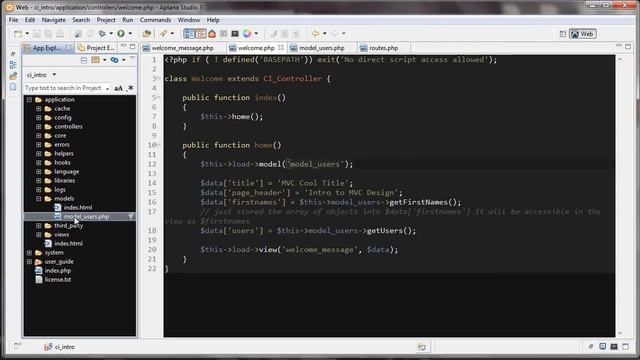Toggle the first blue editor layout icon
The height and width of the screenshot is (360, 640).
tap(189, 34)
